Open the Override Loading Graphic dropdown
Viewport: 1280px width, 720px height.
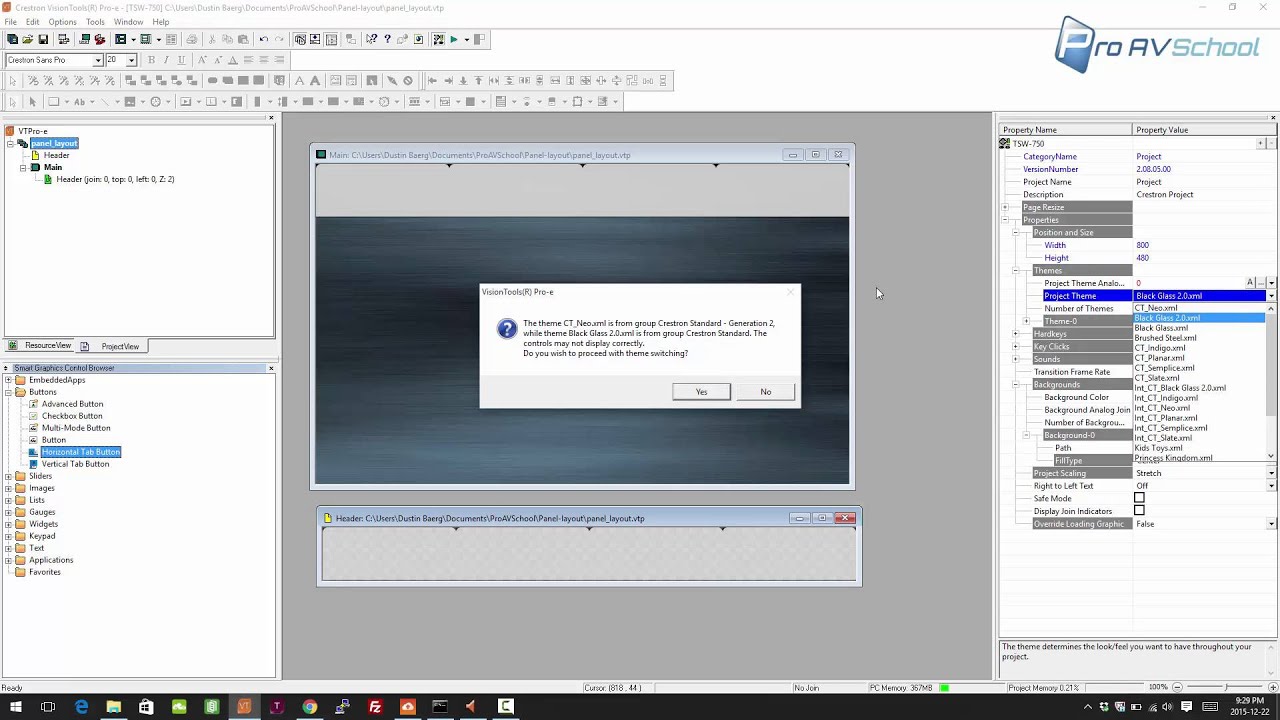coord(1271,524)
